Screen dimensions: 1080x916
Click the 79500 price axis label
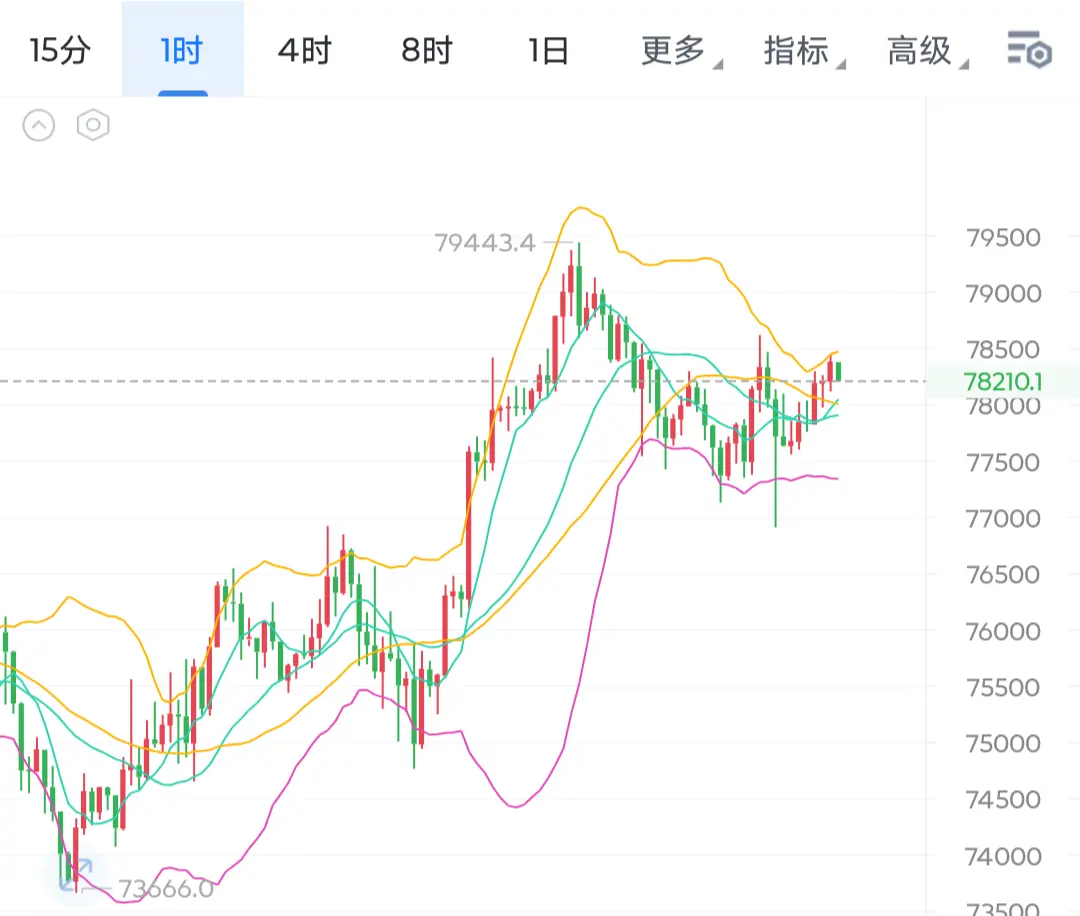coord(1003,238)
